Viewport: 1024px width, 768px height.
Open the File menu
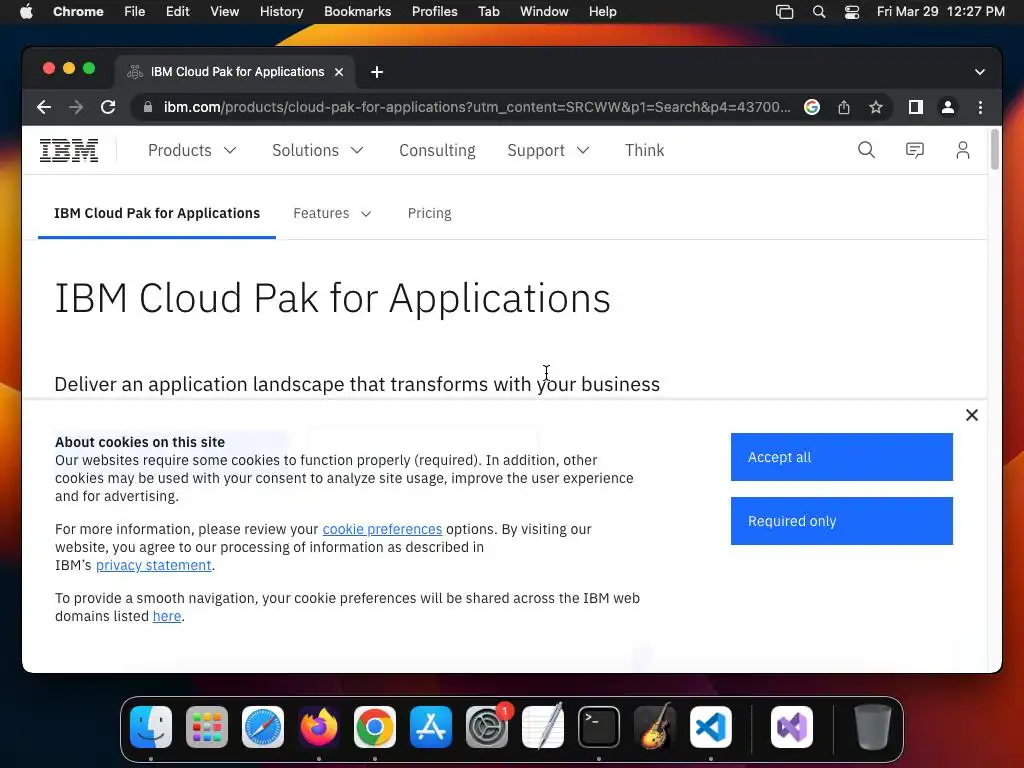[135, 12]
